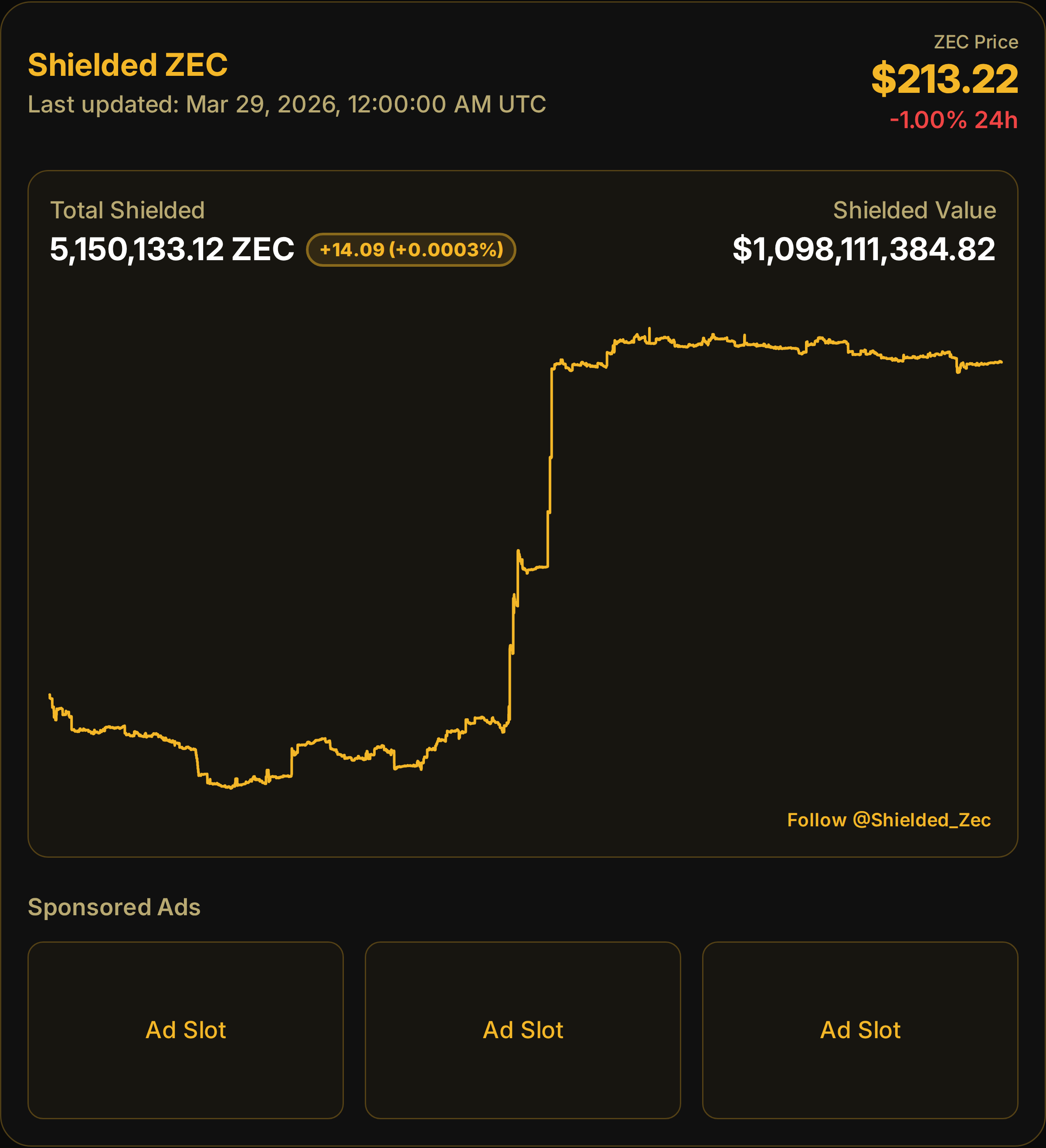Screen dimensions: 1046x1148
Task: Click the $213.22 ZEC price value
Action: pyautogui.click(x=944, y=78)
